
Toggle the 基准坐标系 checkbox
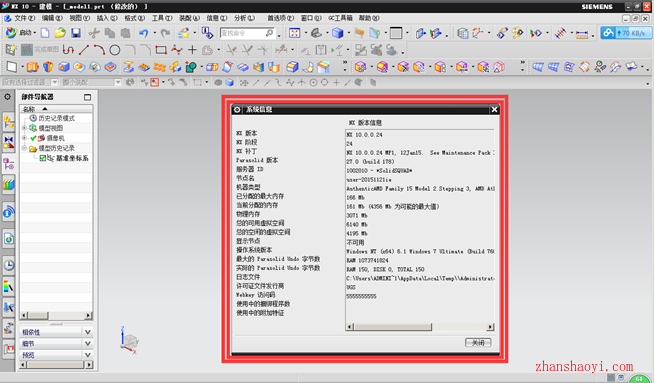43,158
